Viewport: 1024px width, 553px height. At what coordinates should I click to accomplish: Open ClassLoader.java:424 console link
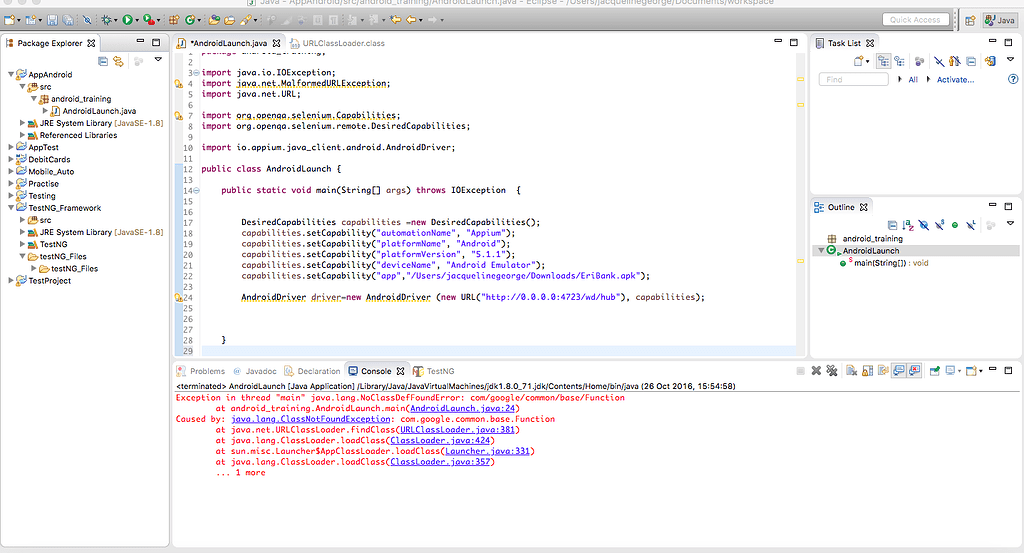tap(440, 441)
